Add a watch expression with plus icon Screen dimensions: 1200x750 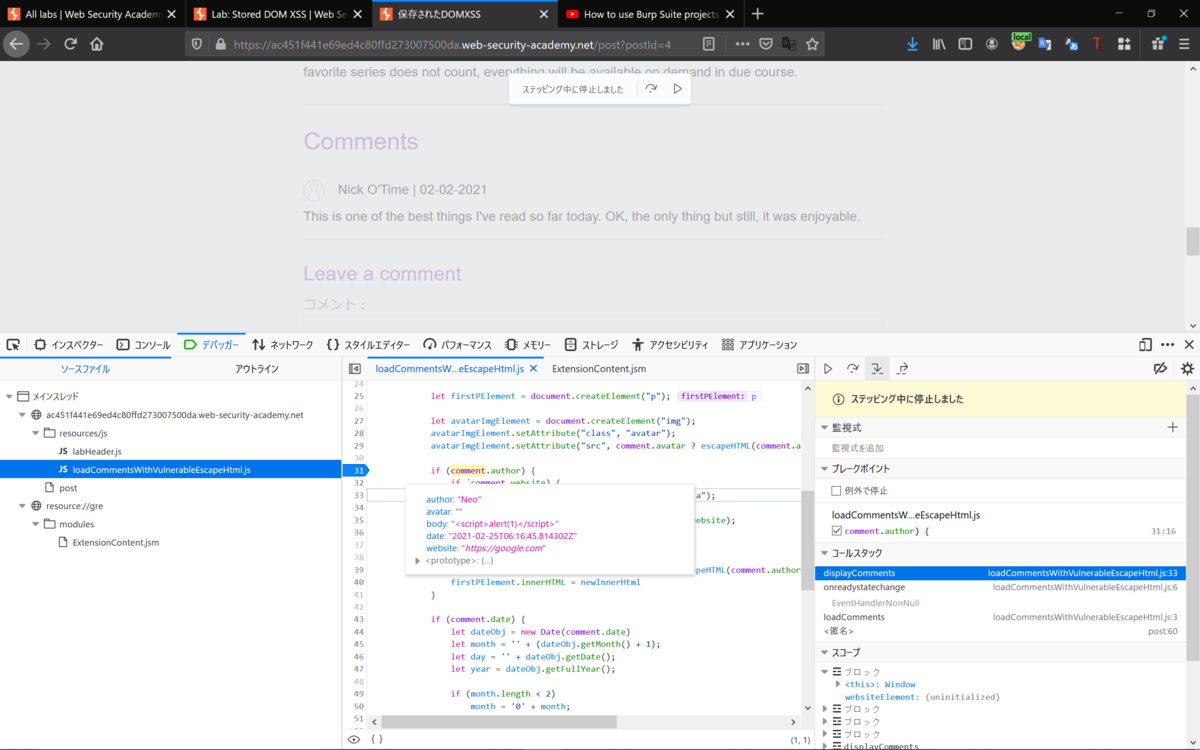[x=1173, y=427]
